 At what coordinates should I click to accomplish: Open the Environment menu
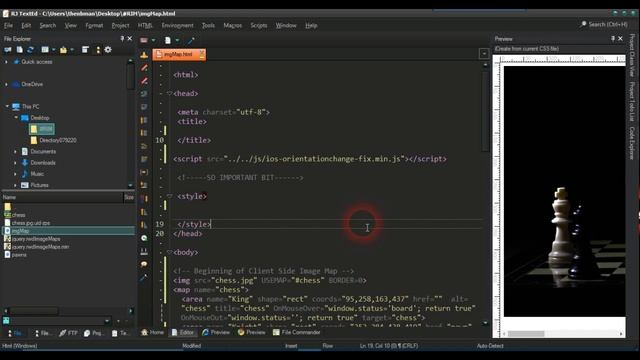coord(178,25)
